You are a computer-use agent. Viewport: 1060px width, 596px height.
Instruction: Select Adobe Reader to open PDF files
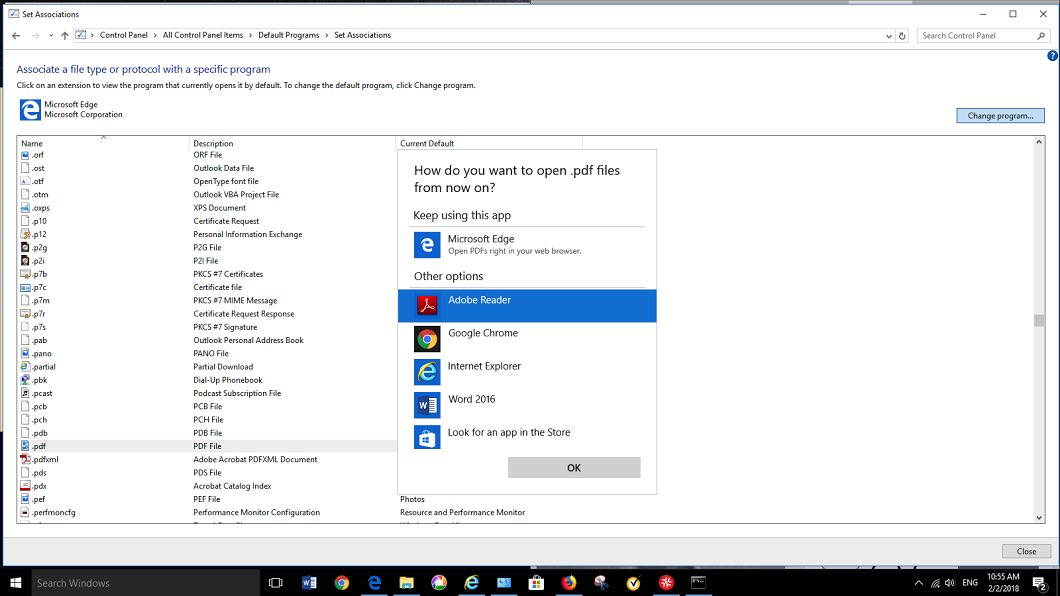pos(526,305)
